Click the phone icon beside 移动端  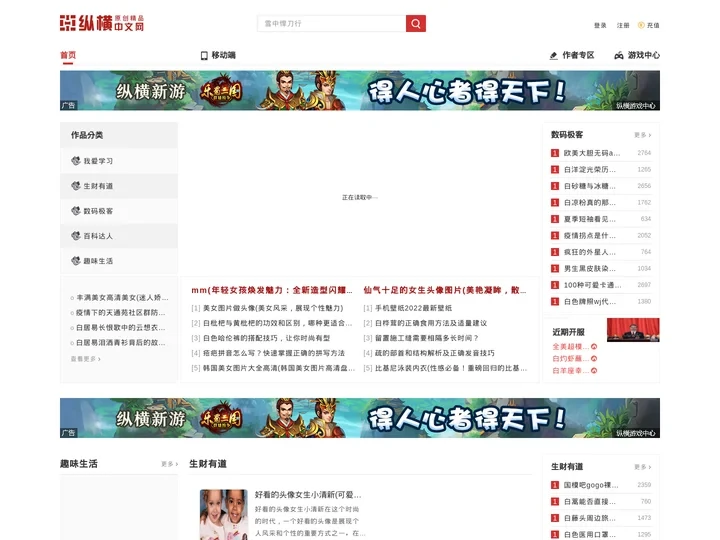[204, 56]
